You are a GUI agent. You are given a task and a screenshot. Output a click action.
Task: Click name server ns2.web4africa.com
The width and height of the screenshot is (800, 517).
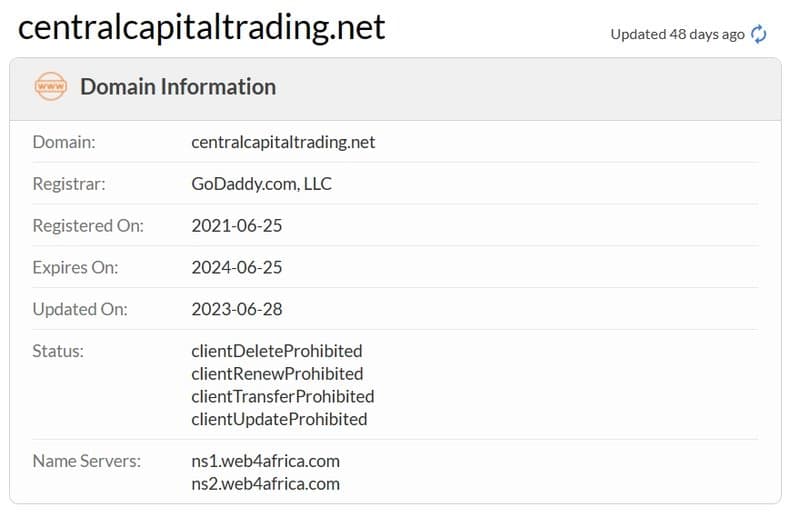266,484
